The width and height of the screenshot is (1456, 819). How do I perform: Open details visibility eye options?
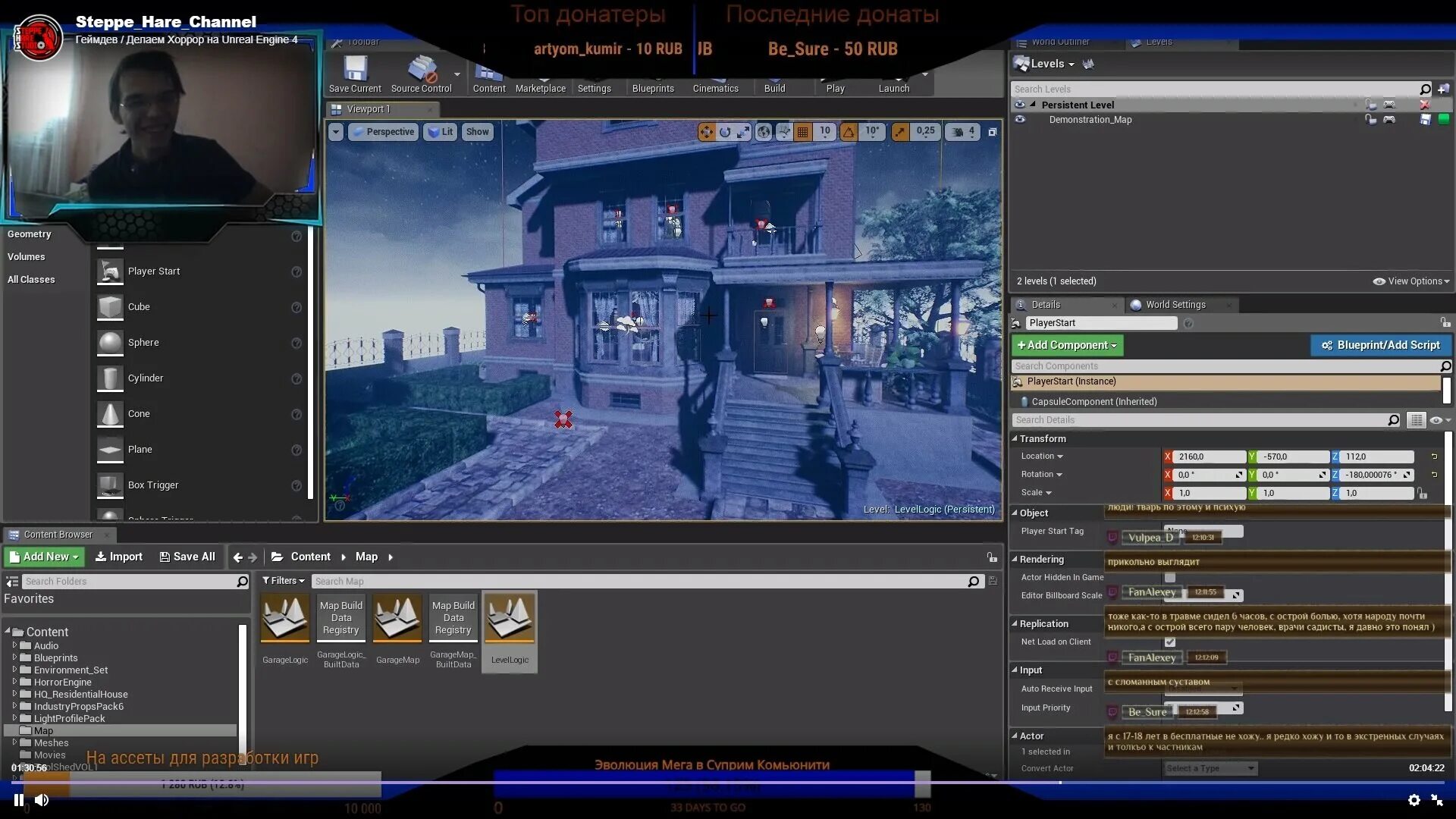click(x=1439, y=420)
